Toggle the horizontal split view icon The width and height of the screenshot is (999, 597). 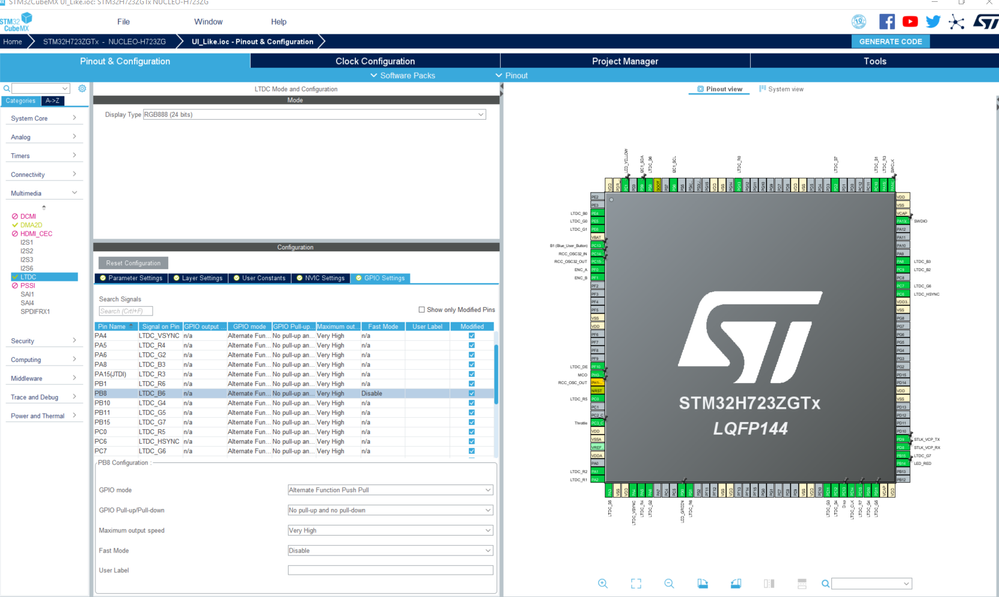[802, 584]
